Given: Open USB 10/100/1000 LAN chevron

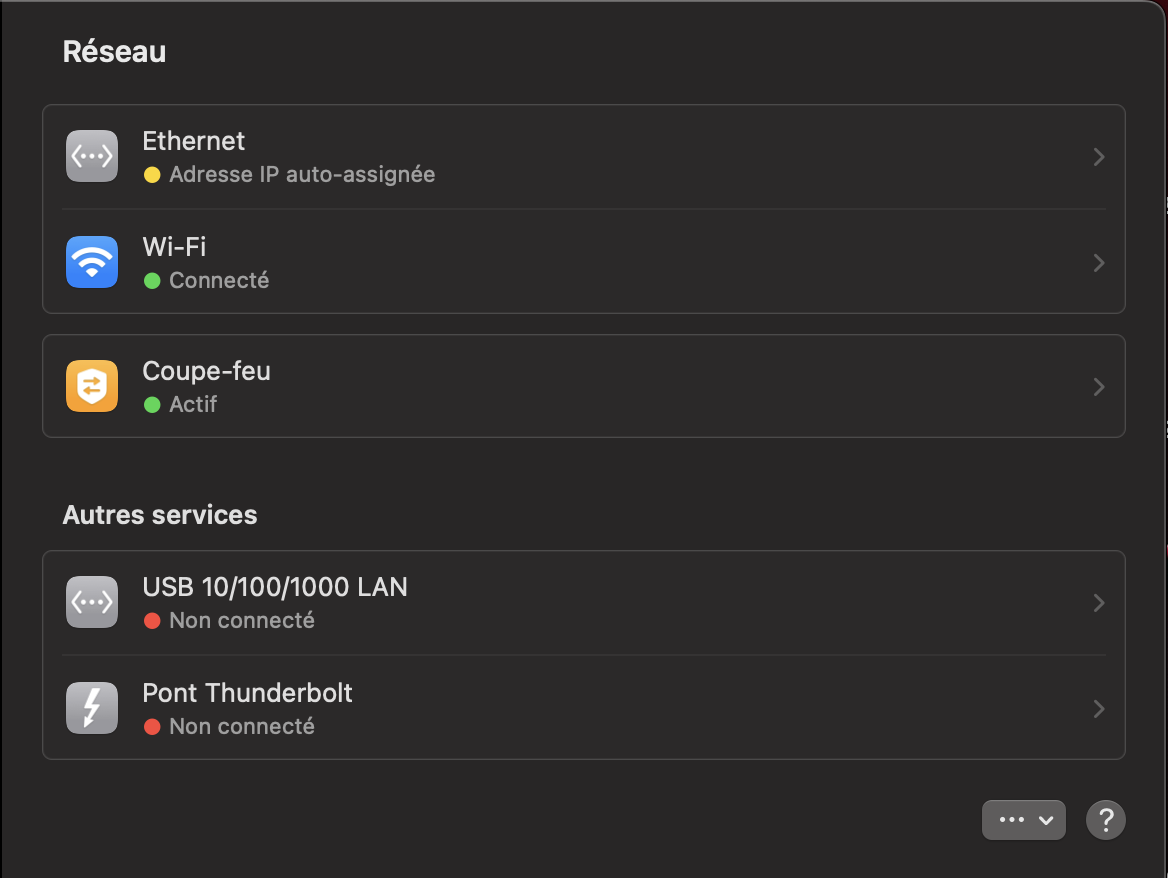Looking at the screenshot, I should [x=1099, y=603].
